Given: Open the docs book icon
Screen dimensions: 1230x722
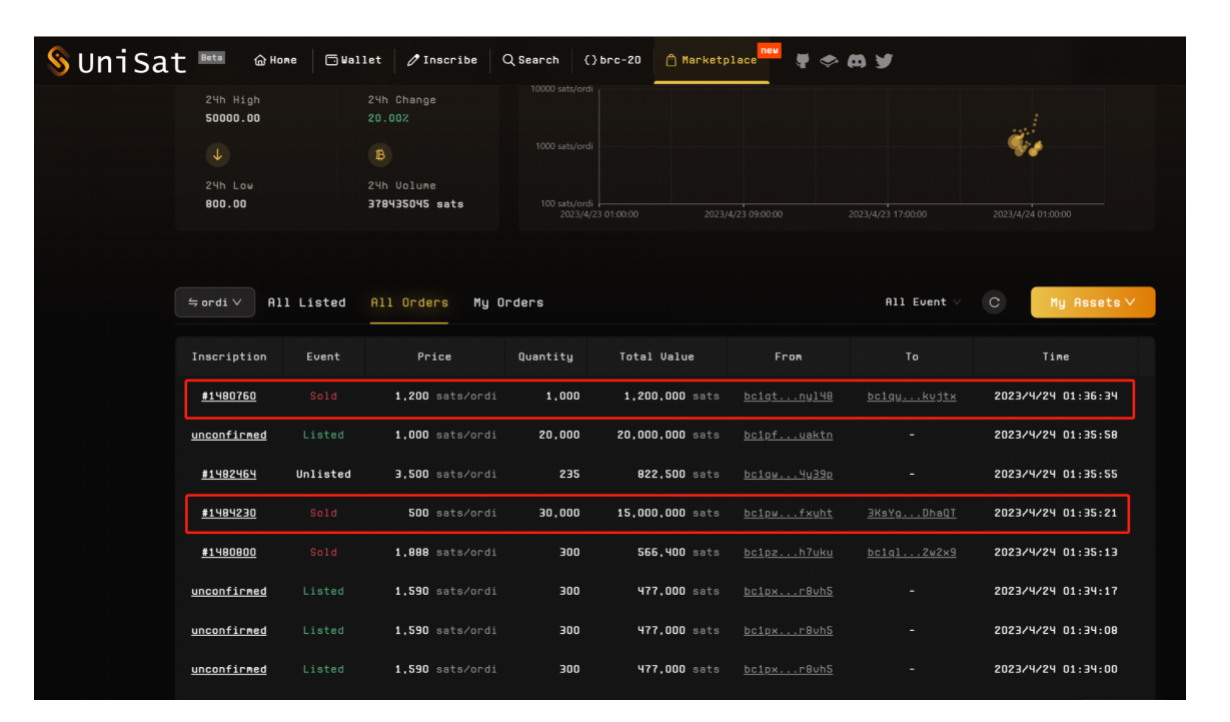Looking at the screenshot, I should (828, 61).
